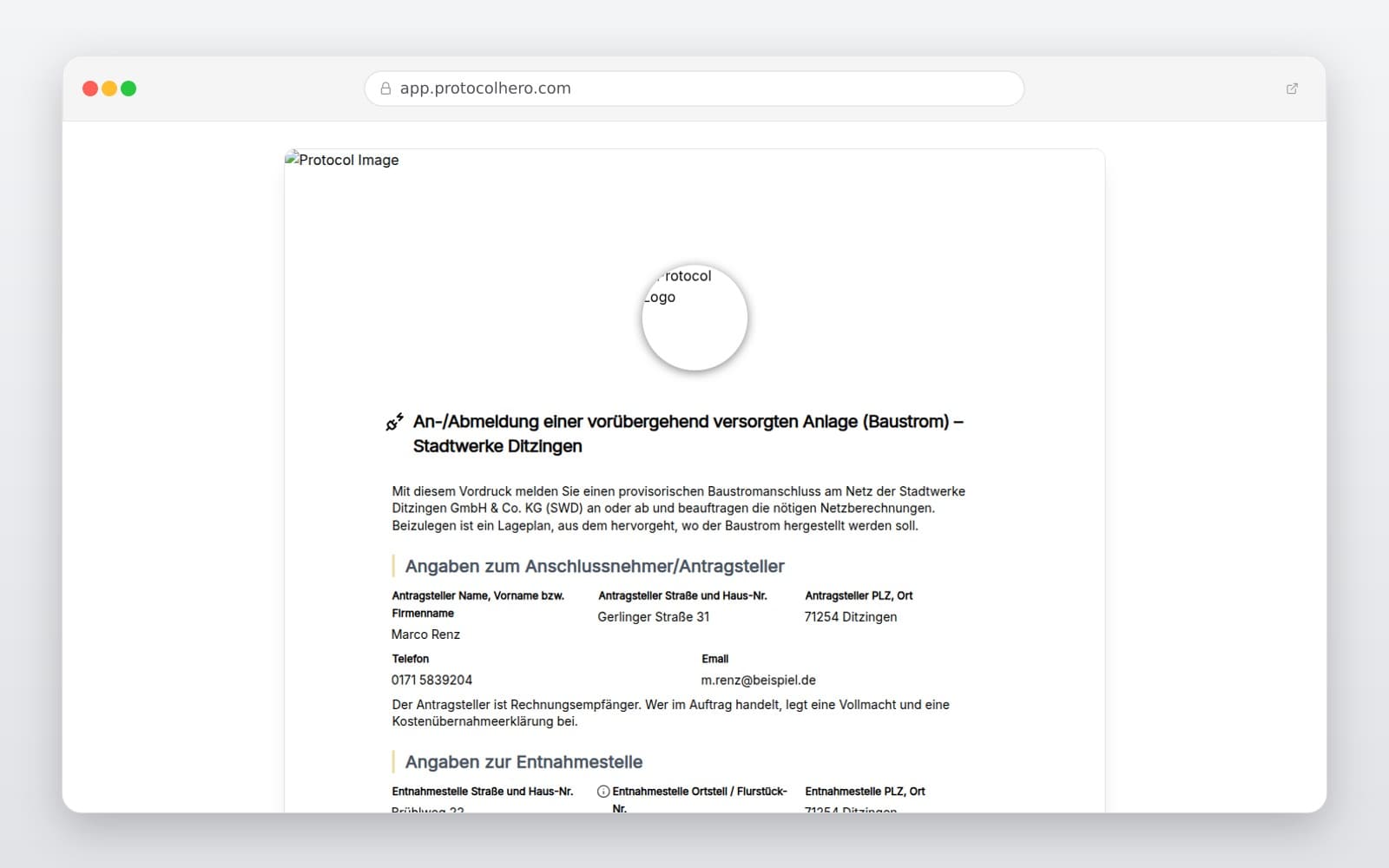The image size is (1389, 868).
Task: Click the heading Angaben zum Anschlussnehmer/Antragsteller
Action: tap(595, 566)
